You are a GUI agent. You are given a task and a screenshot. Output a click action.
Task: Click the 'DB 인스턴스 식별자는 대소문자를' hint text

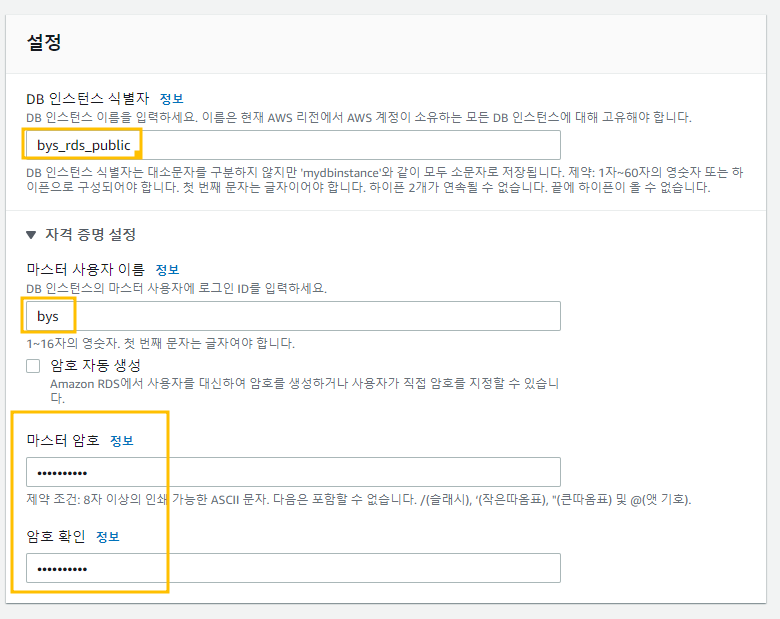[x=385, y=180]
